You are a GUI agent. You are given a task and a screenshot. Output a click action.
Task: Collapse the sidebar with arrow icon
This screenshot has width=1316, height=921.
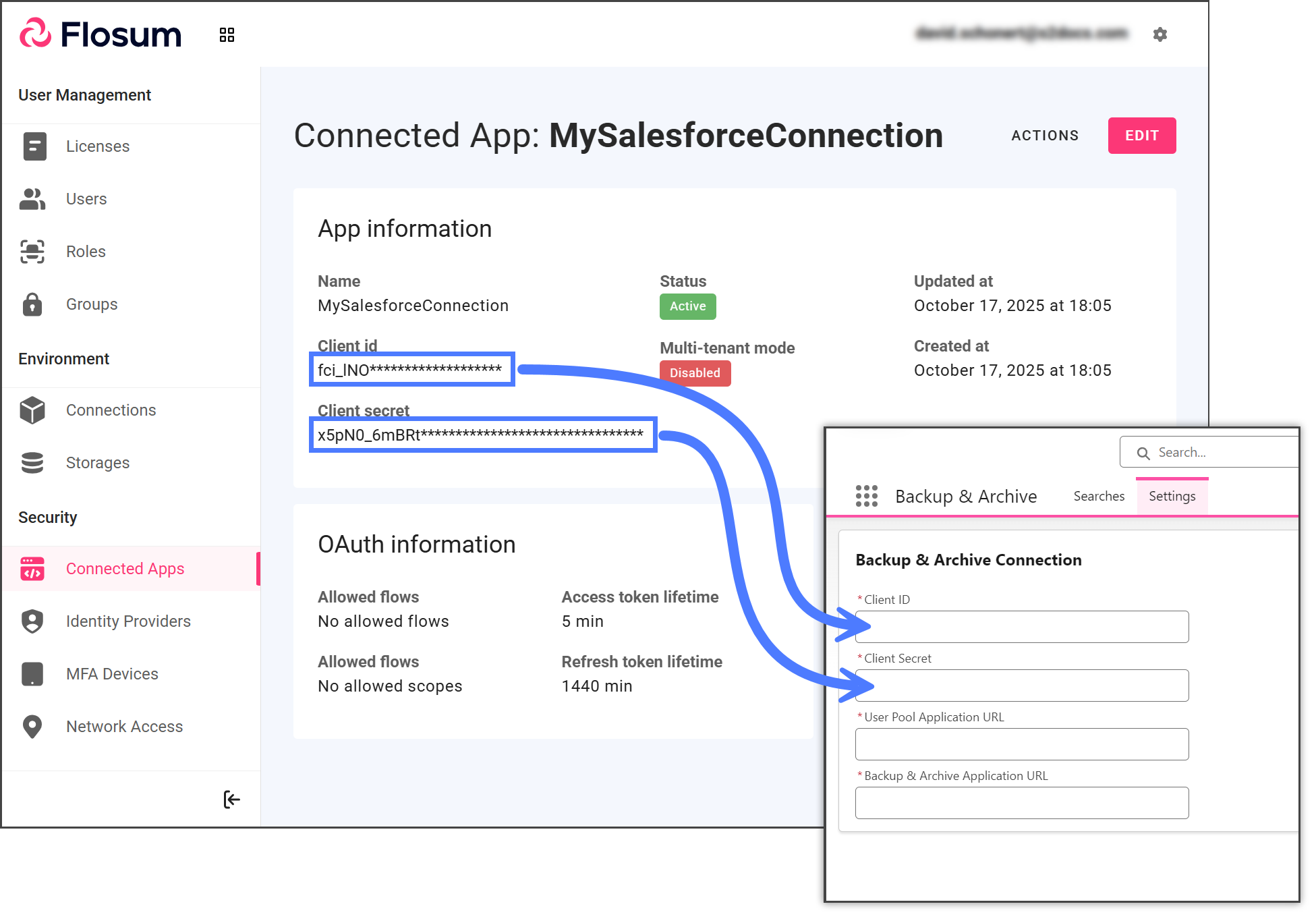click(231, 800)
